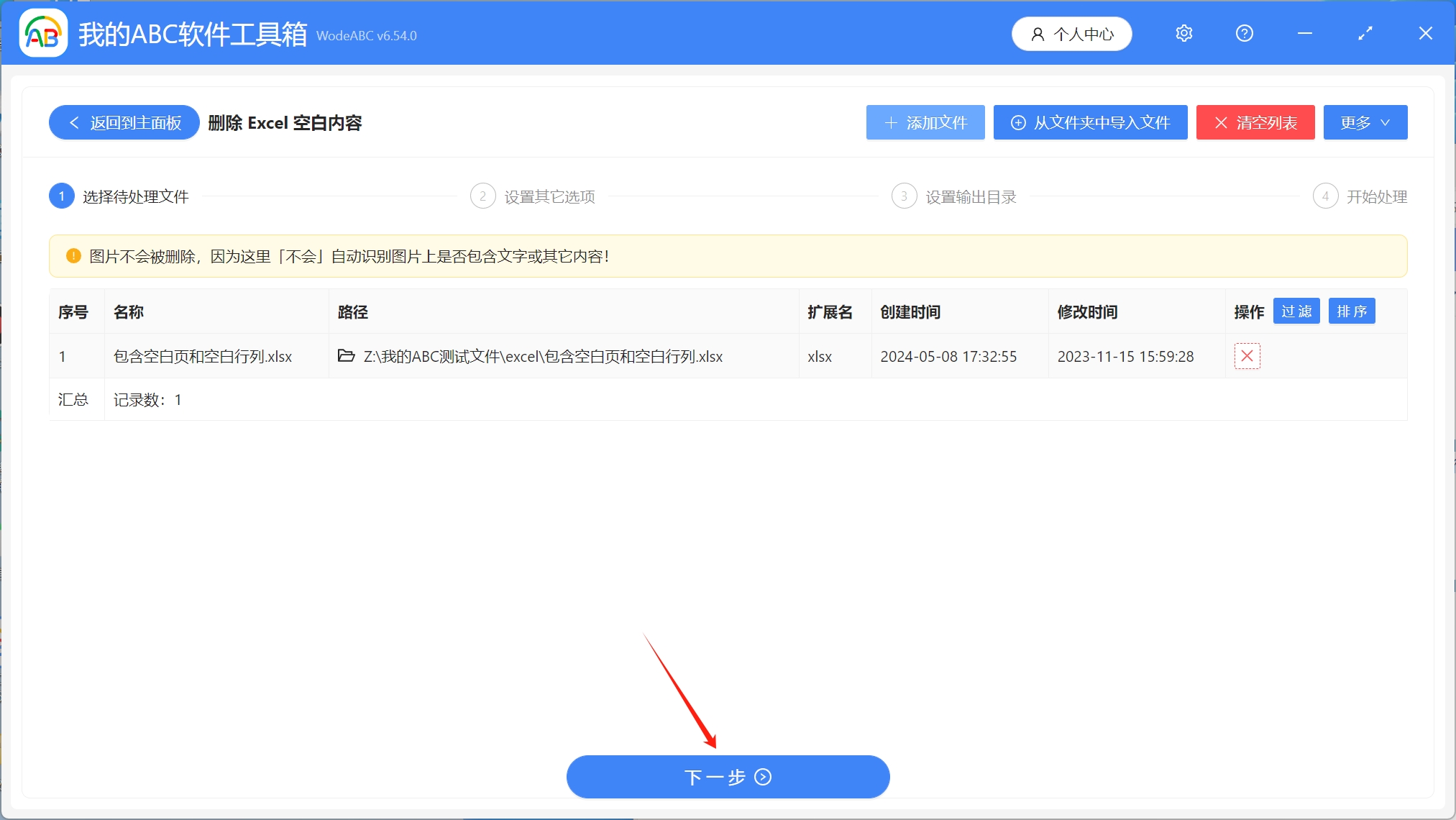The height and width of the screenshot is (820, 1456).
Task: Click the plus icon on 添加文件 button
Action: click(891, 122)
